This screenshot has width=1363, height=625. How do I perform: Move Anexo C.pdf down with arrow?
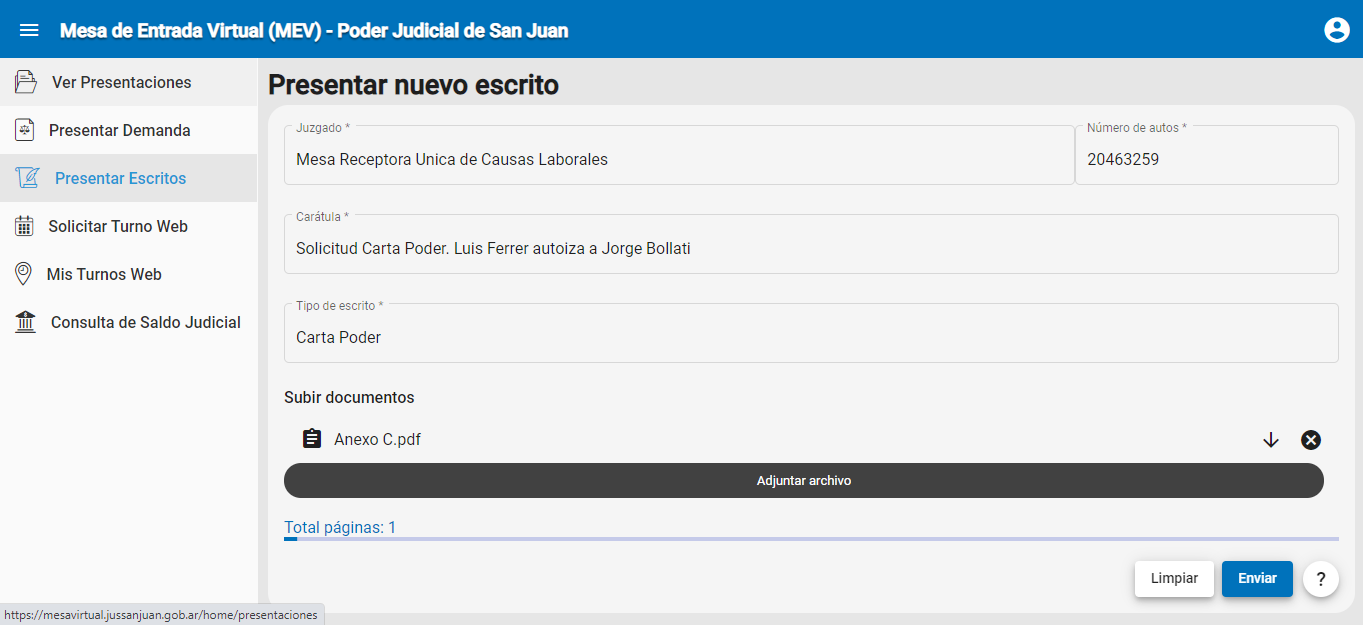tap(1271, 440)
